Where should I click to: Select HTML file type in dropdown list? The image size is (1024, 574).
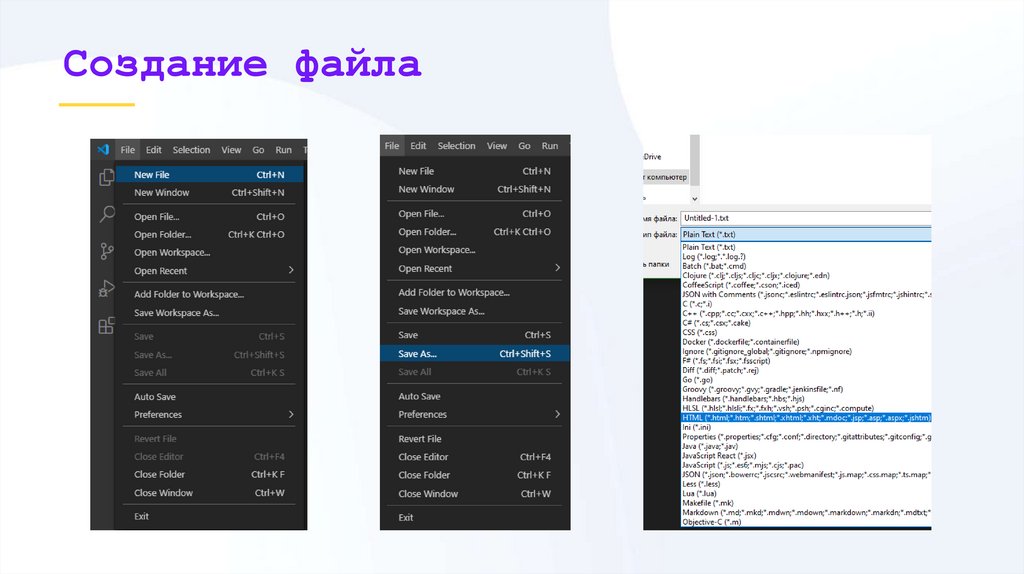coord(806,418)
